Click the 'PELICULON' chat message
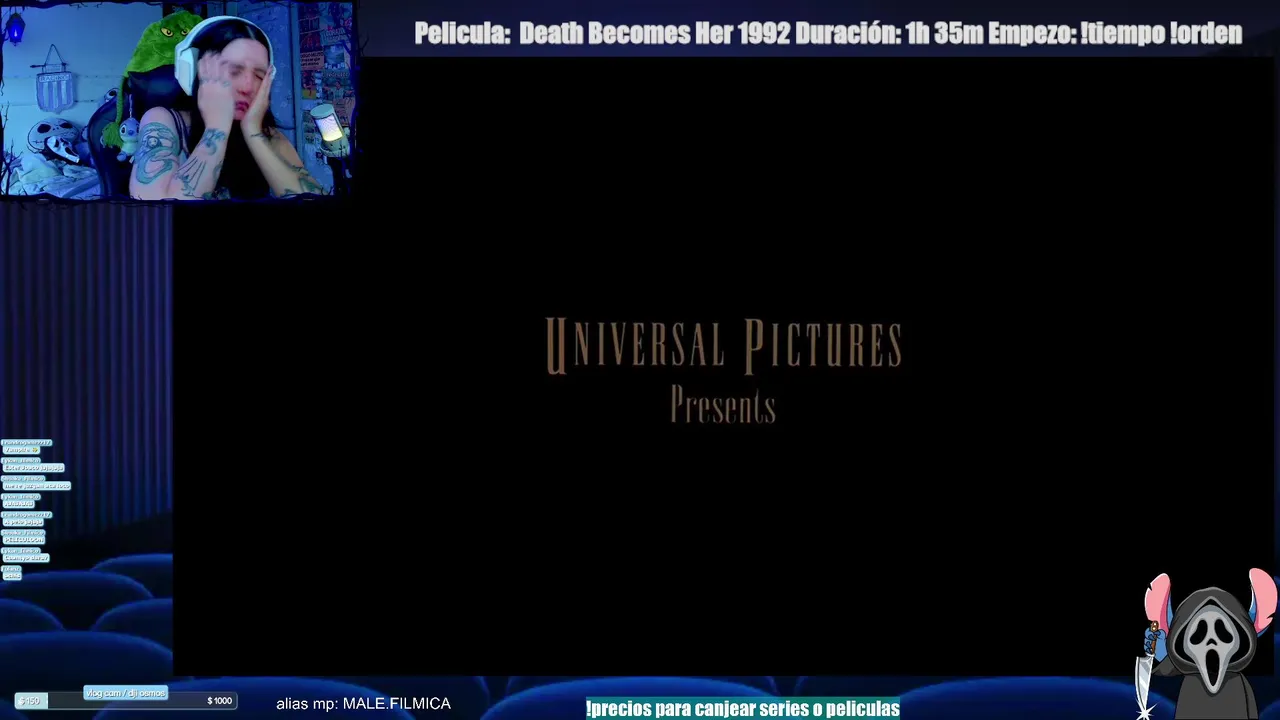1280x720 pixels. [24, 540]
